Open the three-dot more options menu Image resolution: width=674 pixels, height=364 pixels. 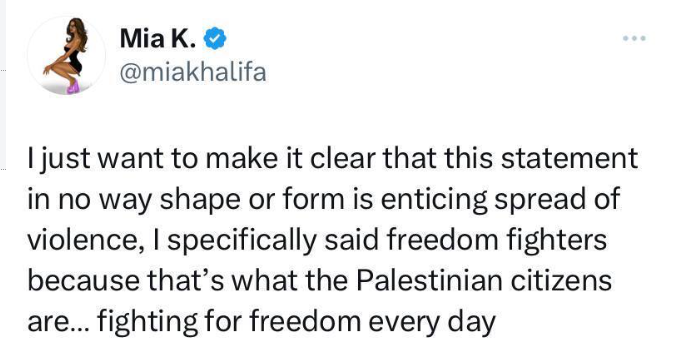pyautogui.click(x=634, y=38)
